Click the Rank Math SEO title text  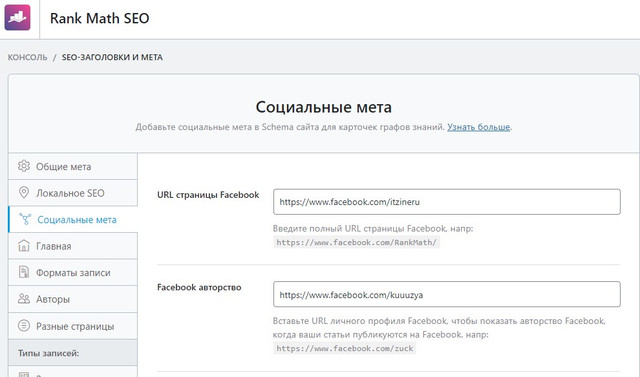(x=100, y=18)
